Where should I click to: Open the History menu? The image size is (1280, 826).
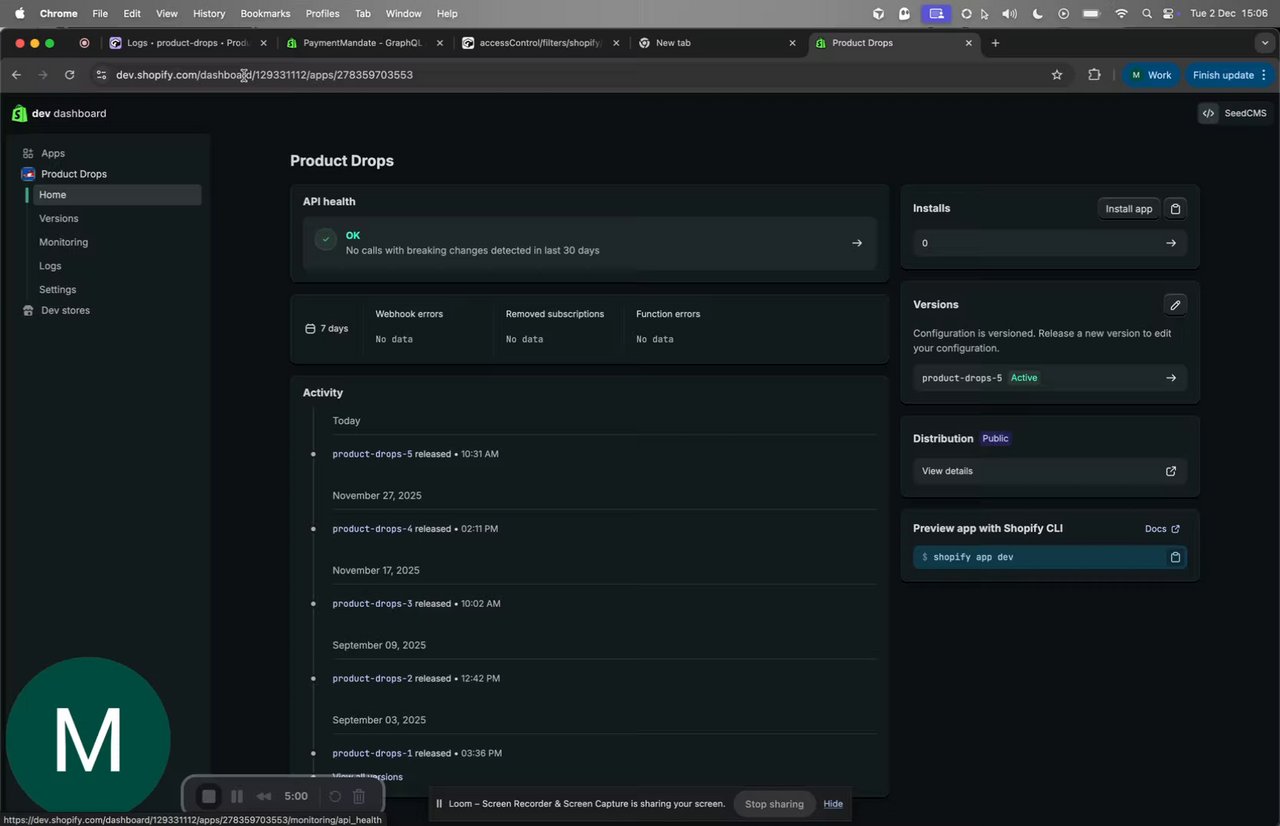coord(209,13)
